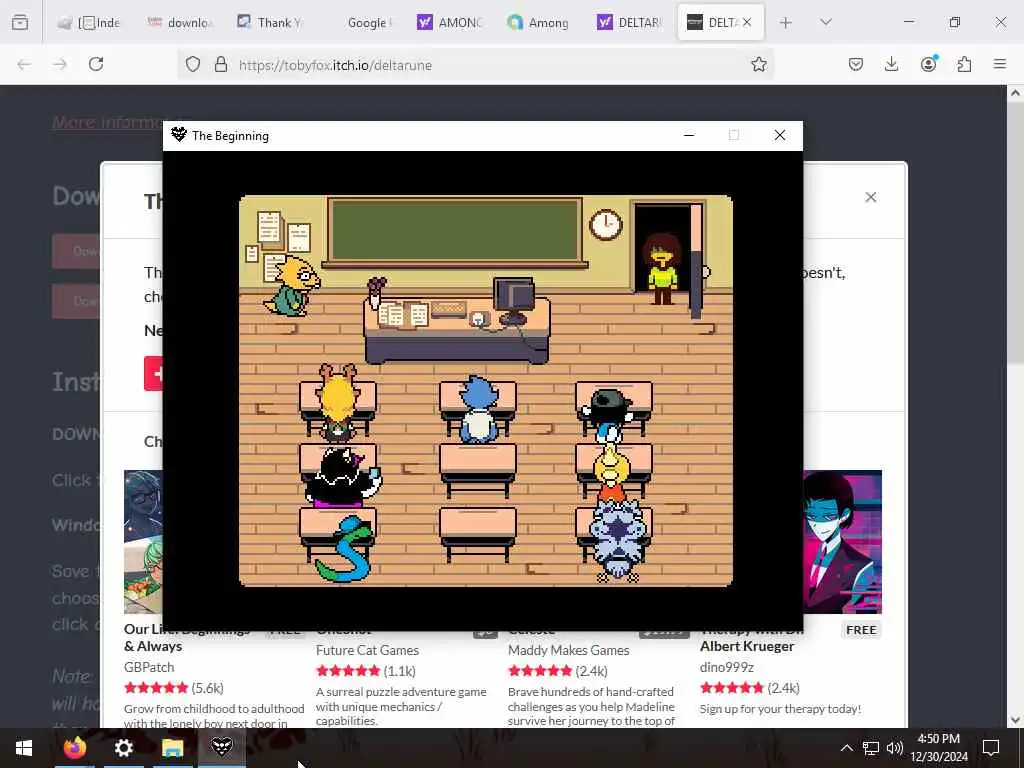Open Therapy with Dr. Albert Krueger thumbnail

[842, 542]
